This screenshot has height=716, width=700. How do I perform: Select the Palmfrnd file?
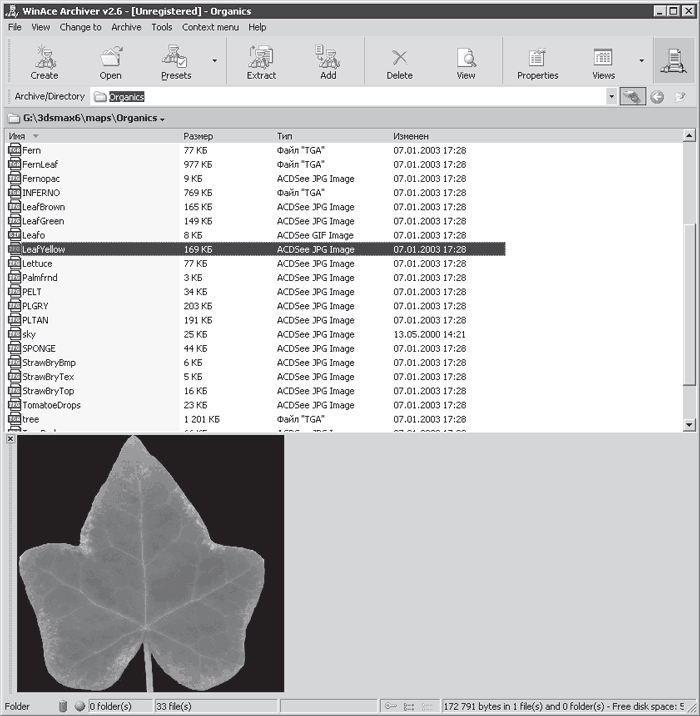click(x=257, y=278)
